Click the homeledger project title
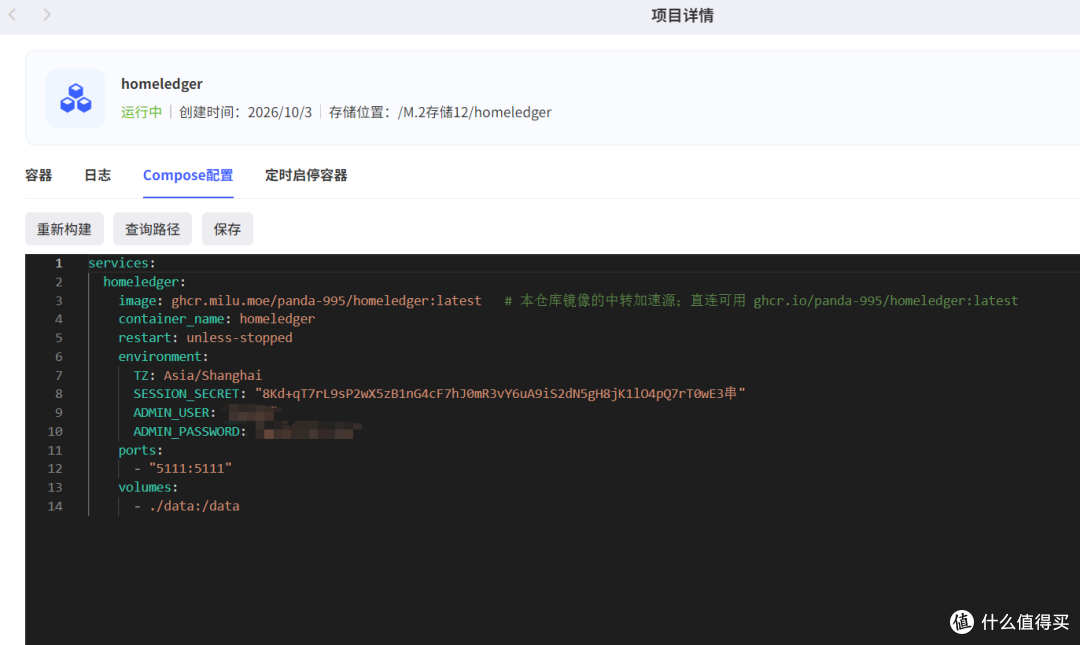The height and width of the screenshot is (645, 1080). point(162,83)
